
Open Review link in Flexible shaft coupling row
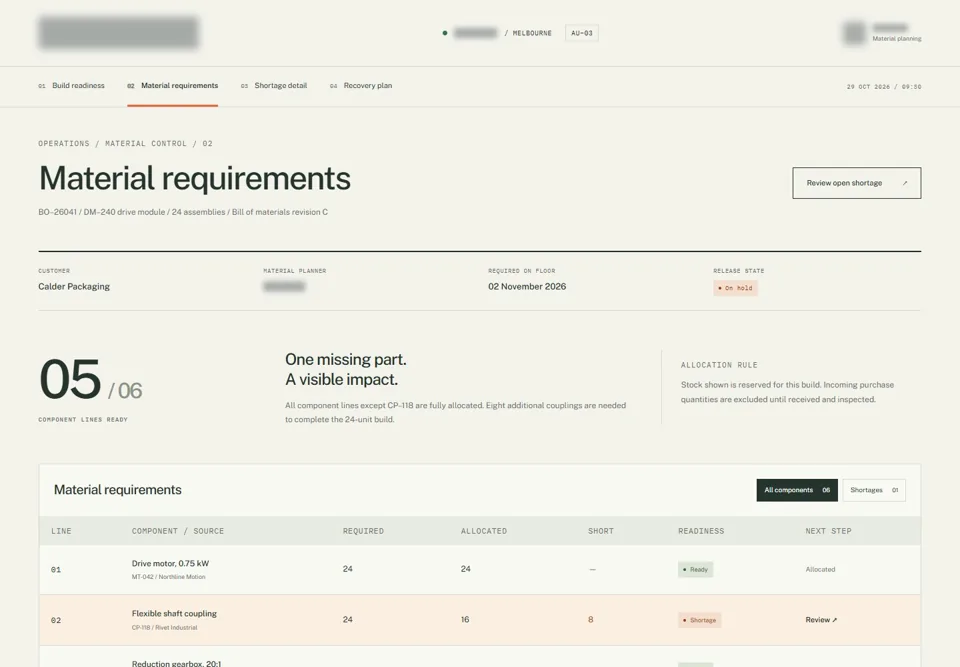point(821,620)
